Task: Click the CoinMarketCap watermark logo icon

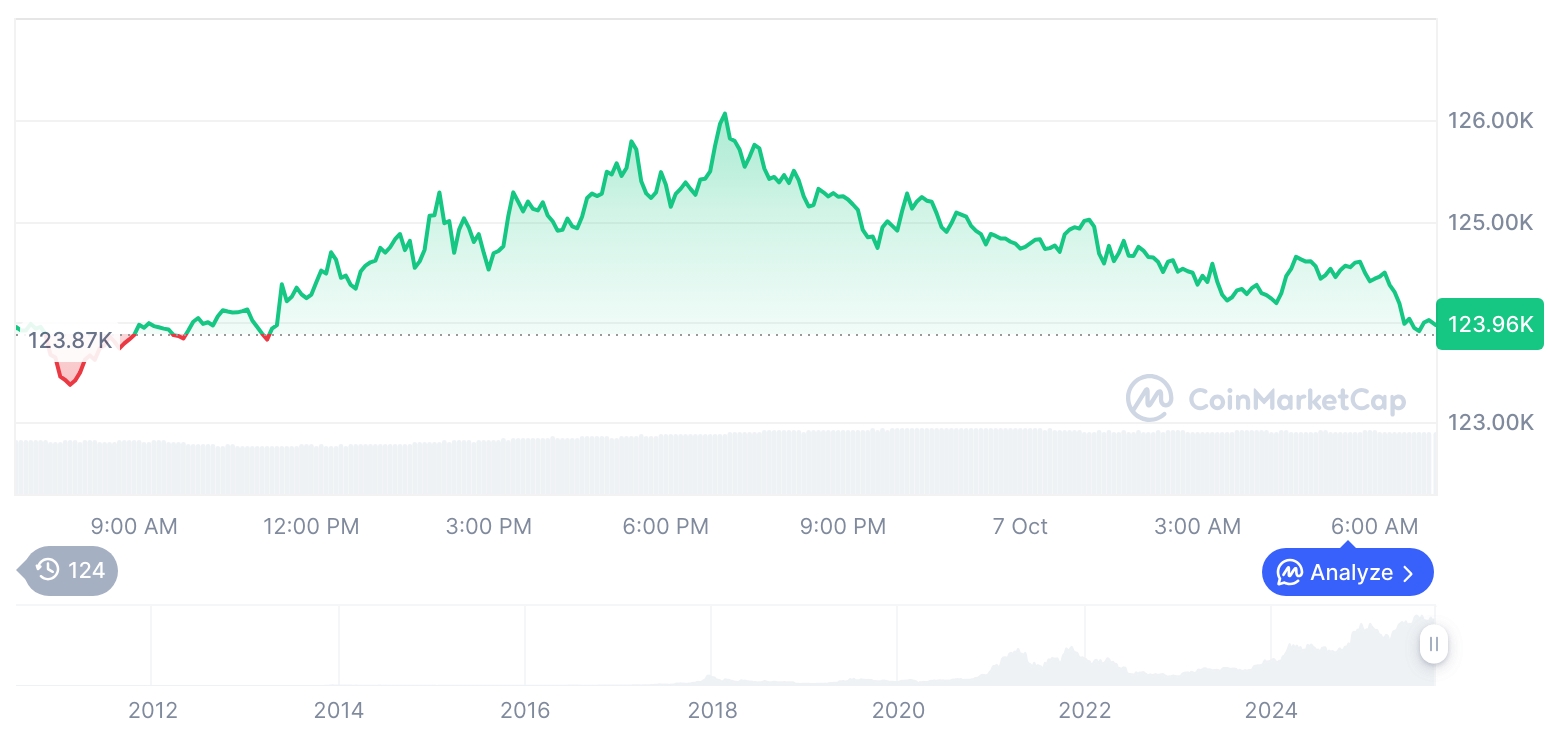Action: coord(1150,398)
